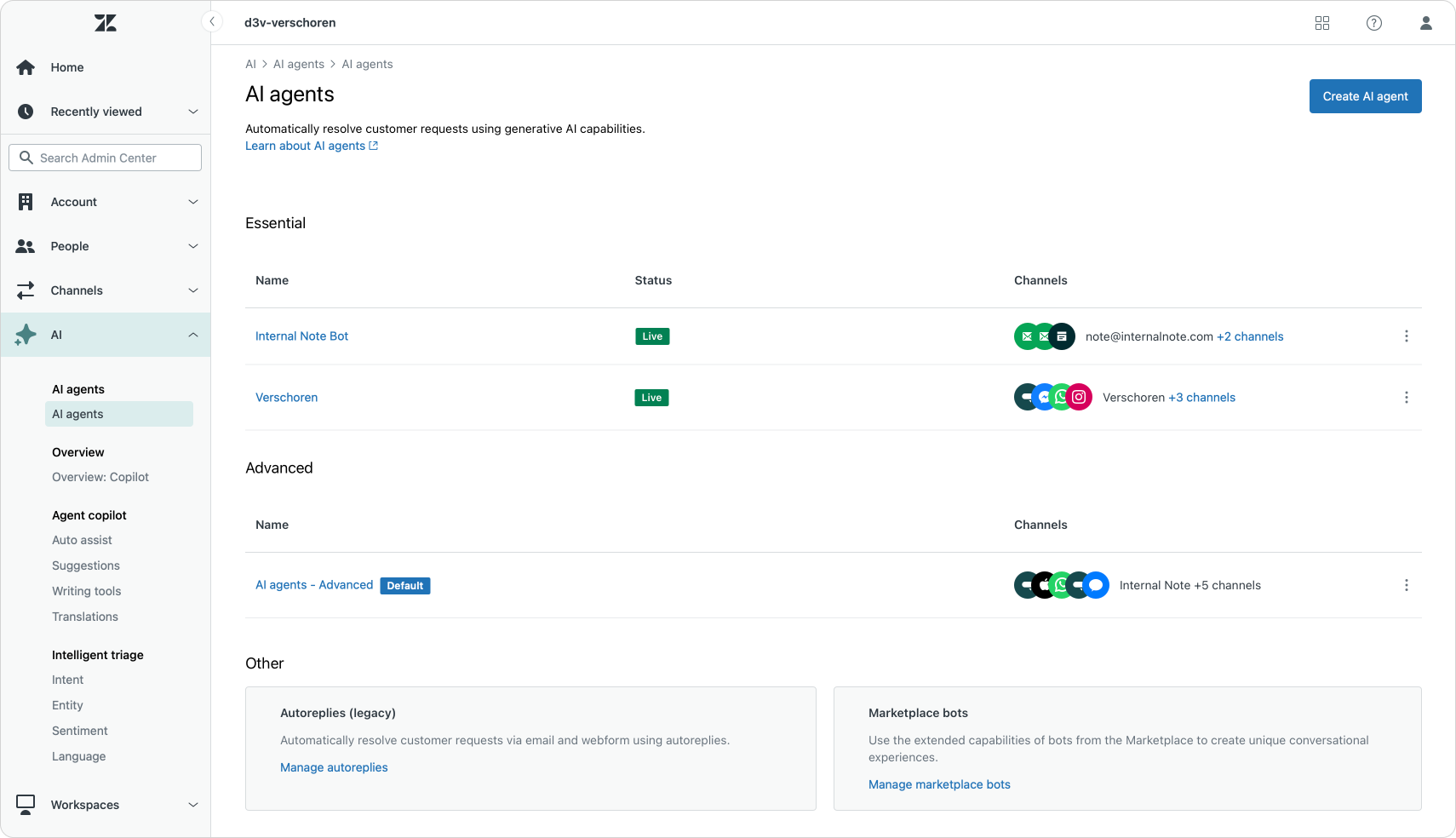This screenshot has height=838, width=1456.
Task: Click Live status badge for Internal Note Bot
Action: coord(652,336)
